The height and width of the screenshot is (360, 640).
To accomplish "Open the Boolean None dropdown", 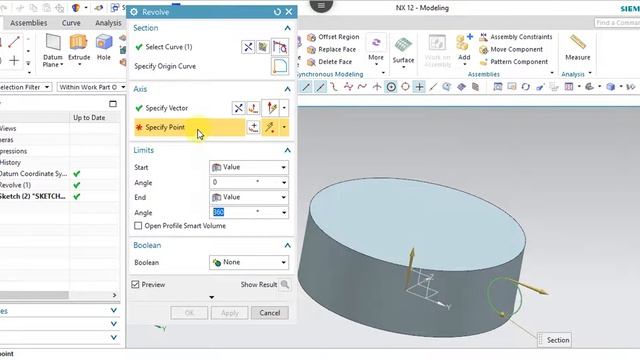I will pyautogui.click(x=249, y=262).
